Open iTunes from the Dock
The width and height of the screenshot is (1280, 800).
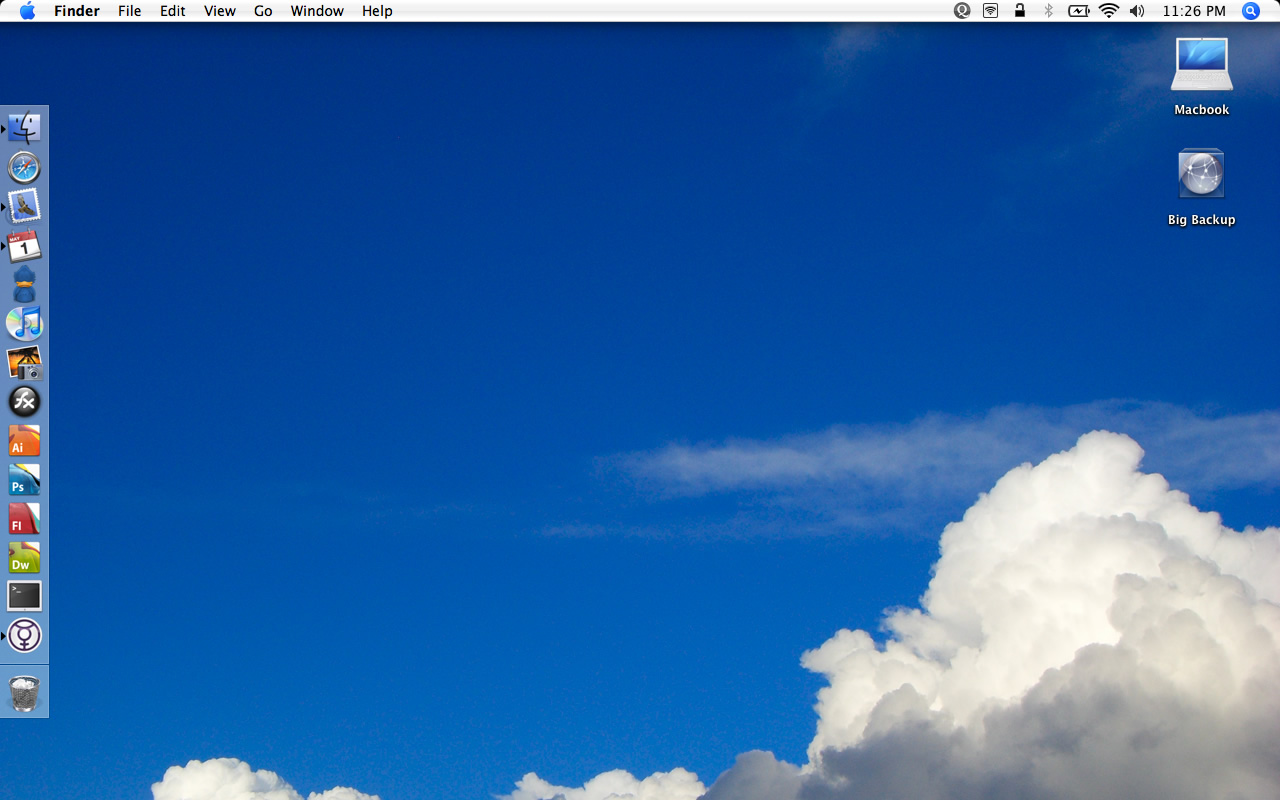tap(24, 324)
